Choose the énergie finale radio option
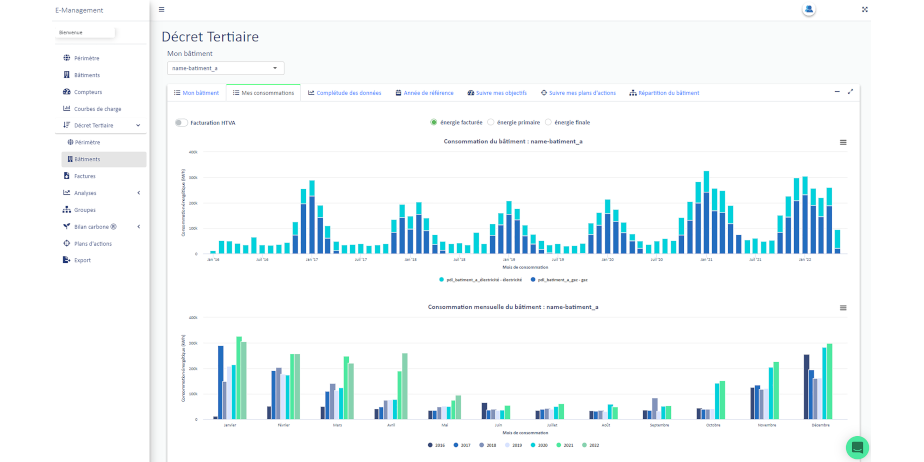The width and height of the screenshot is (924, 462). pos(548,122)
